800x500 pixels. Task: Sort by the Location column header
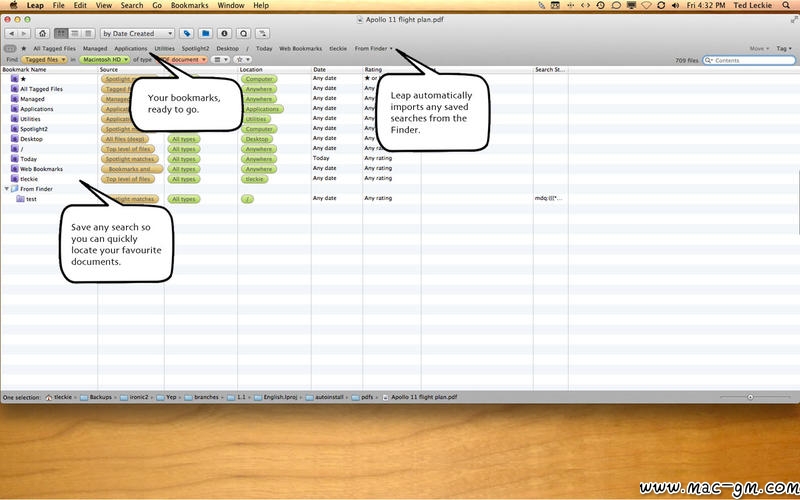[x=274, y=69]
